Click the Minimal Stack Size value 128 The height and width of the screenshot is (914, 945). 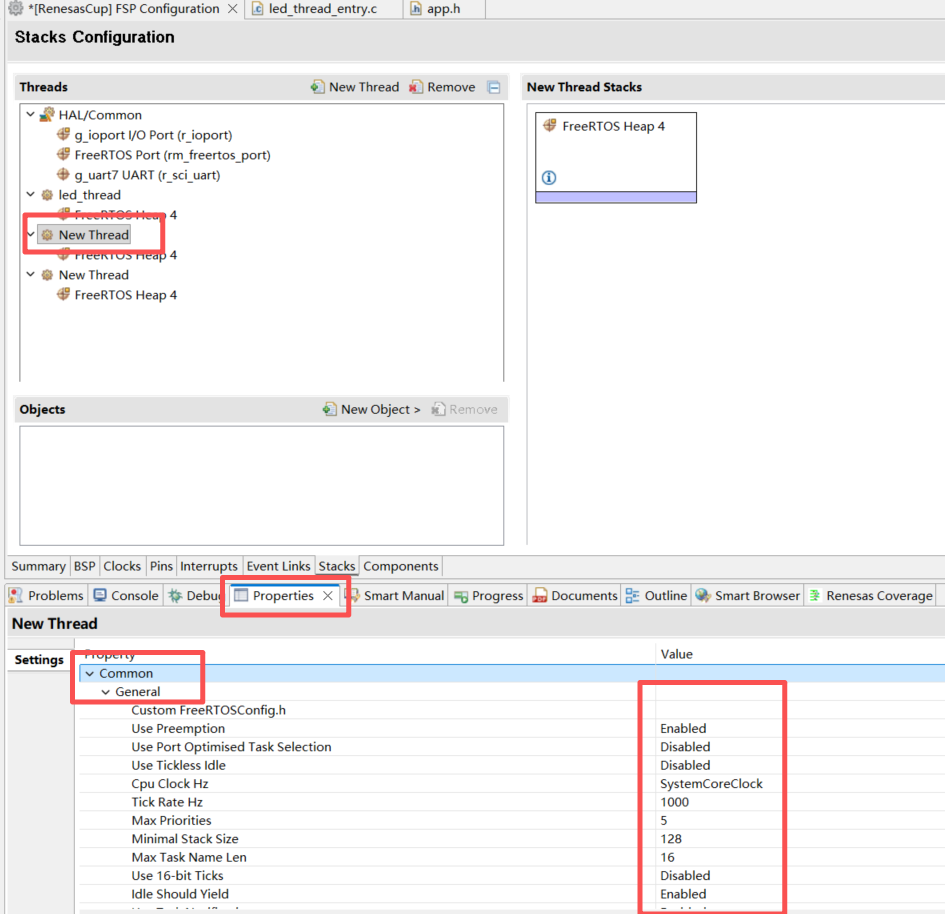point(671,838)
